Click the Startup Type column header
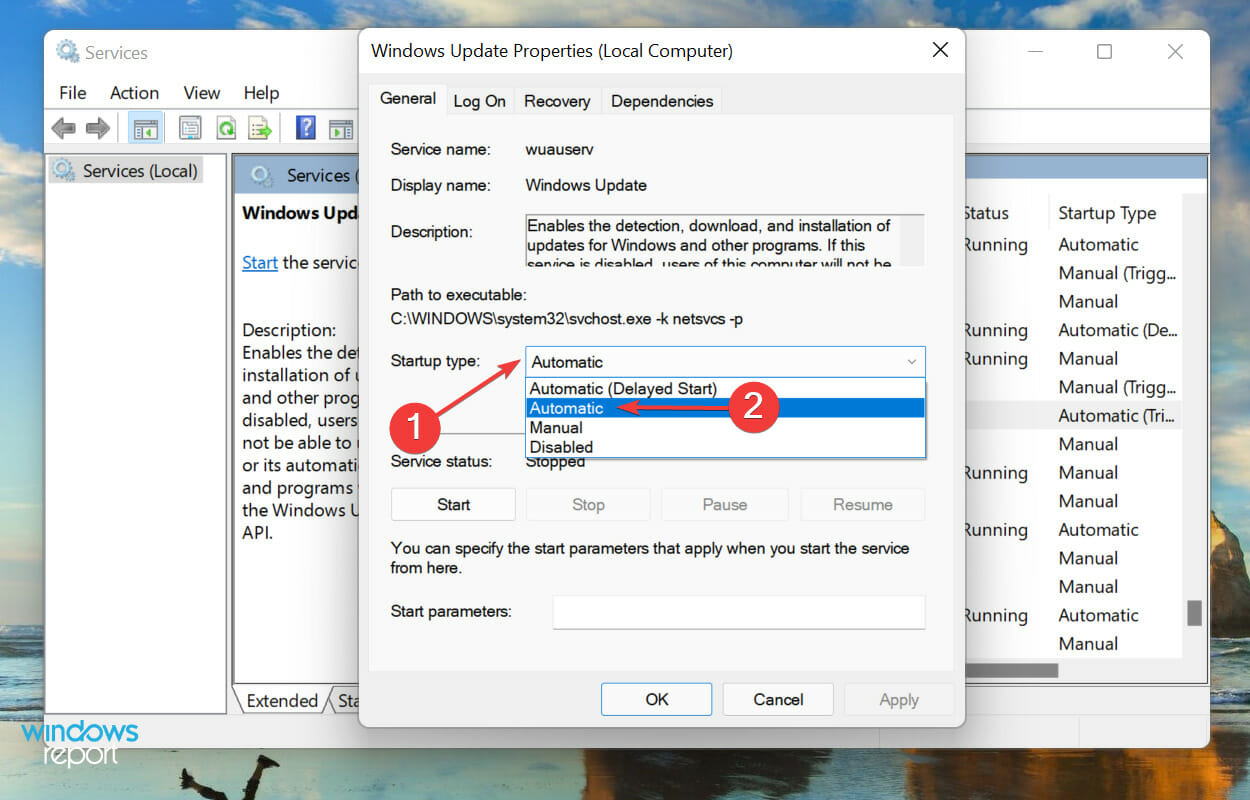Image resolution: width=1250 pixels, height=800 pixels. click(1107, 213)
